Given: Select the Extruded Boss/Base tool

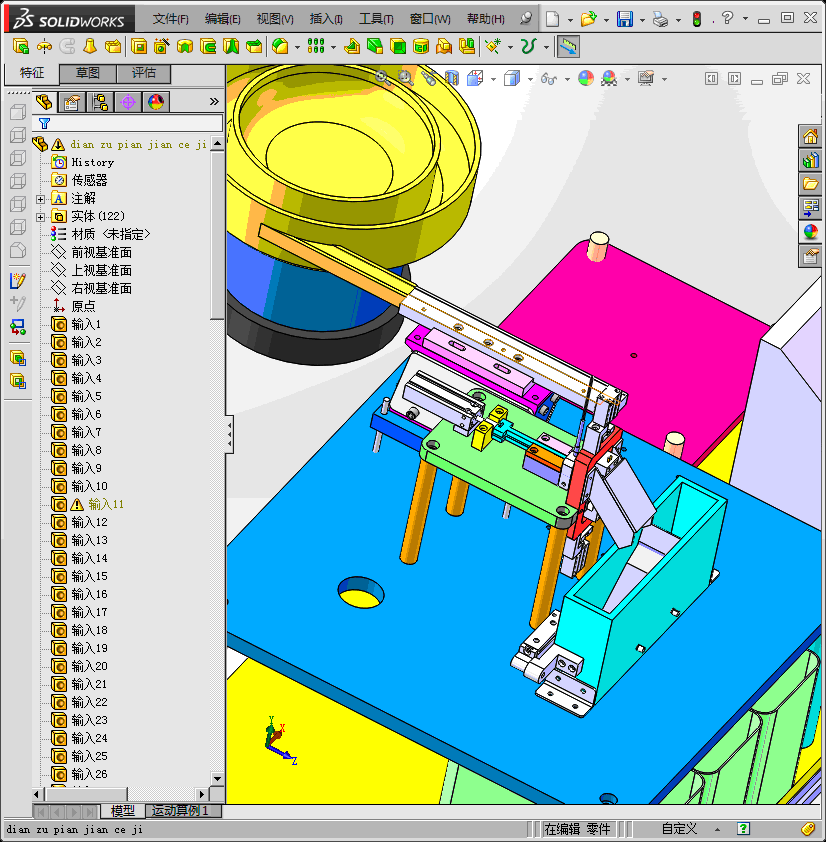Looking at the screenshot, I should point(20,47).
